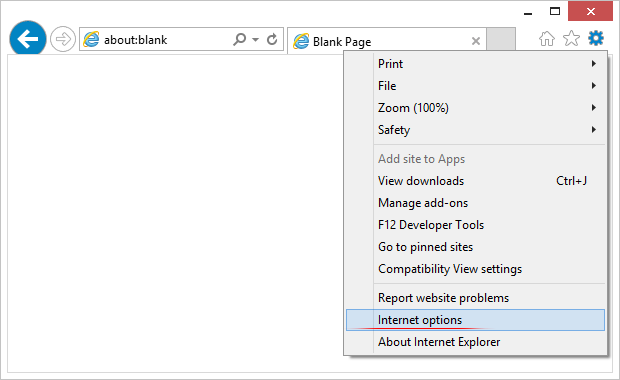Click the Home icon
Viewport: 620px width, 380px height.
click(546, 39)
